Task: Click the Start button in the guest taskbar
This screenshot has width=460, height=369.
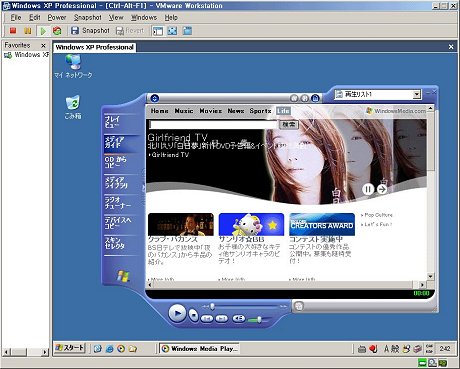Action: click(x=70, y=348)
